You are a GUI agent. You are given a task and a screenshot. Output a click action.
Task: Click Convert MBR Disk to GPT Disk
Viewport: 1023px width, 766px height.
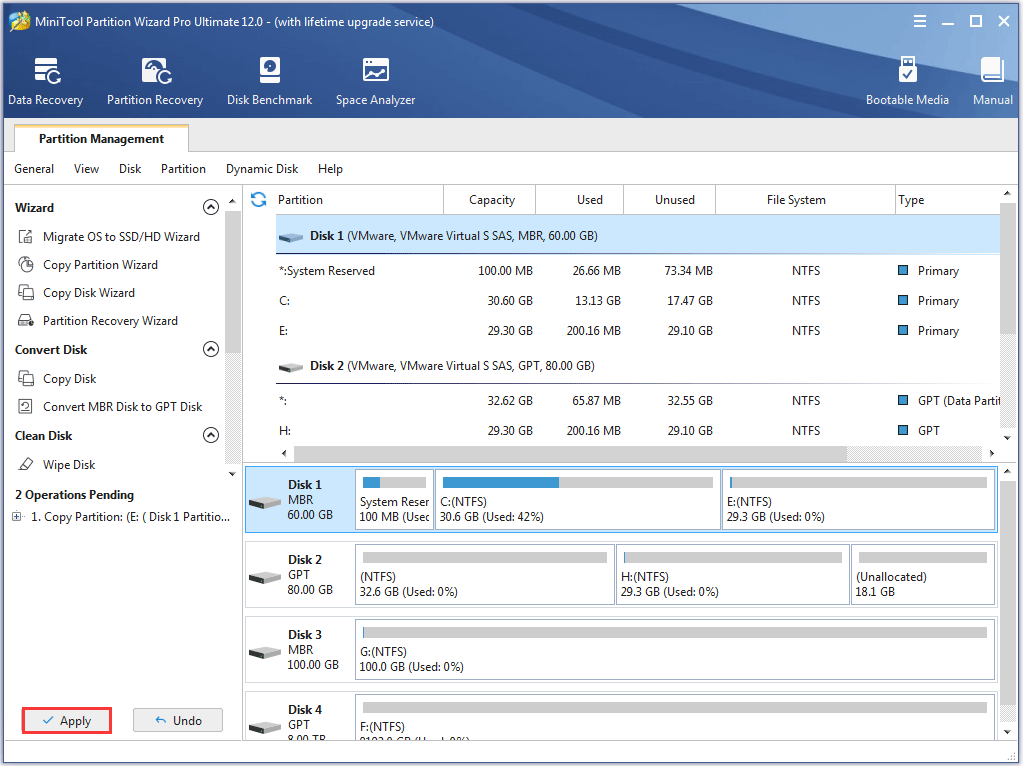[123, 406]
